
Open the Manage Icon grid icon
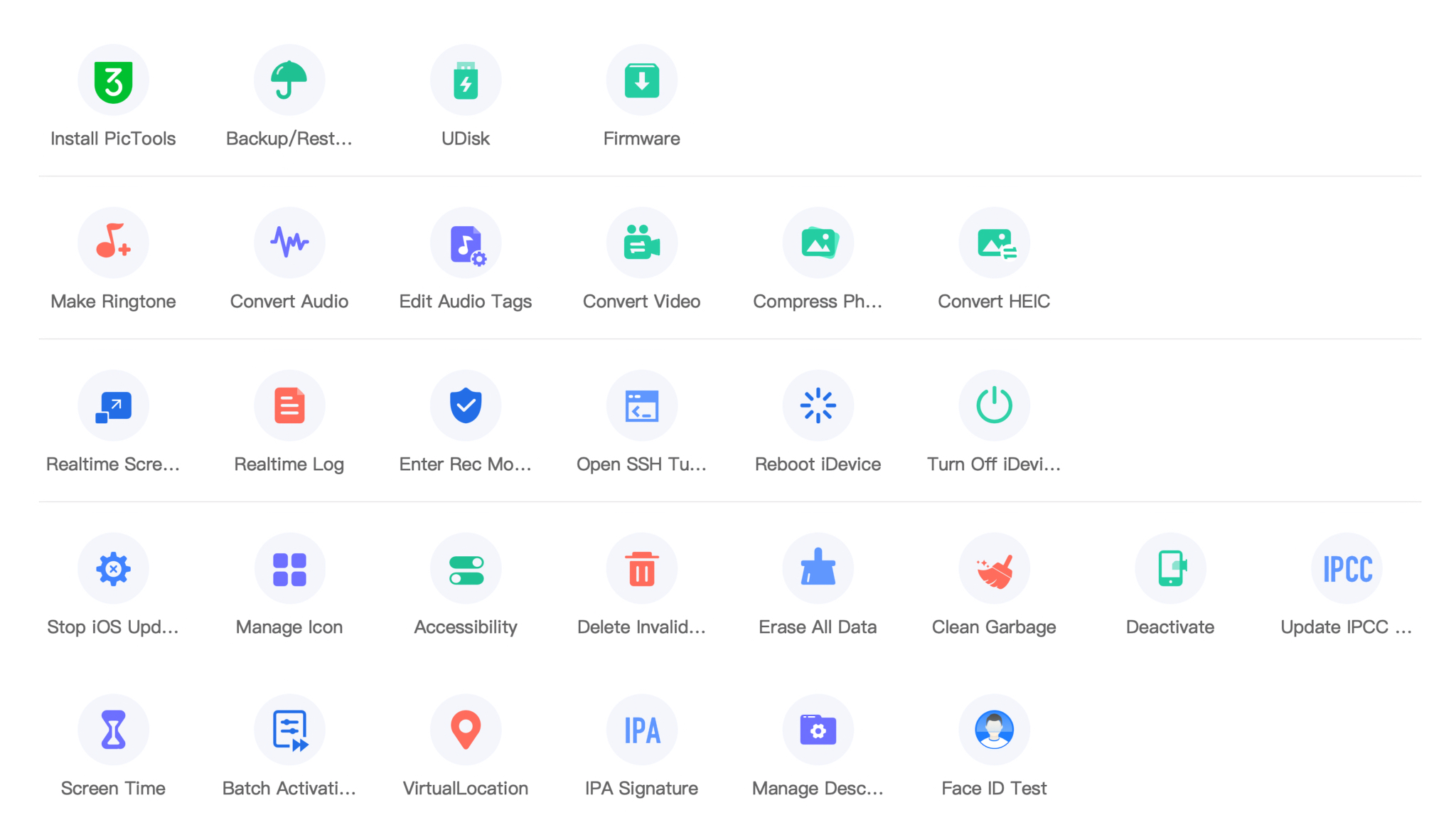pyautogui.click(x=289, y=568)
